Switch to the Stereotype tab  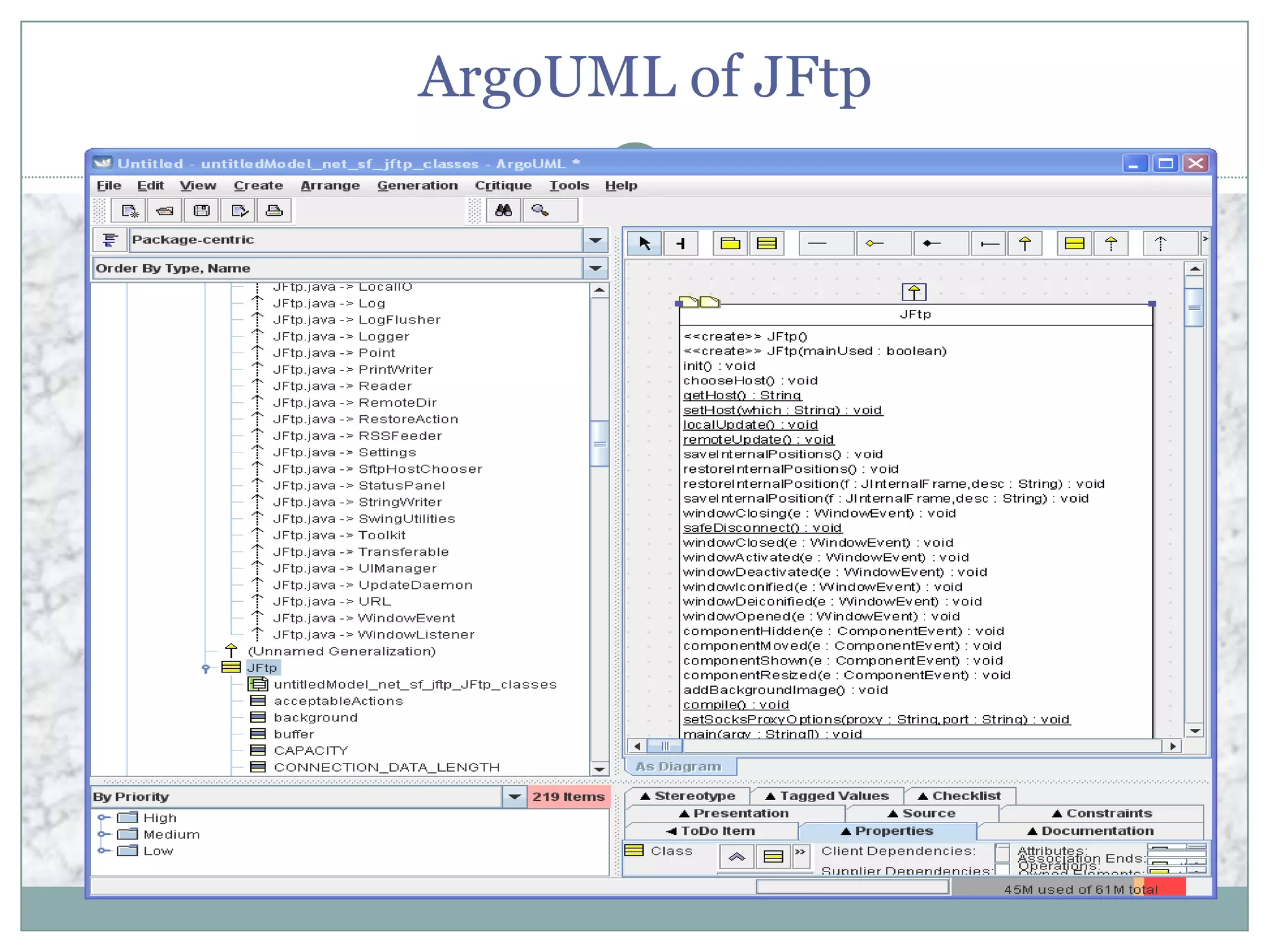point(688,796)
